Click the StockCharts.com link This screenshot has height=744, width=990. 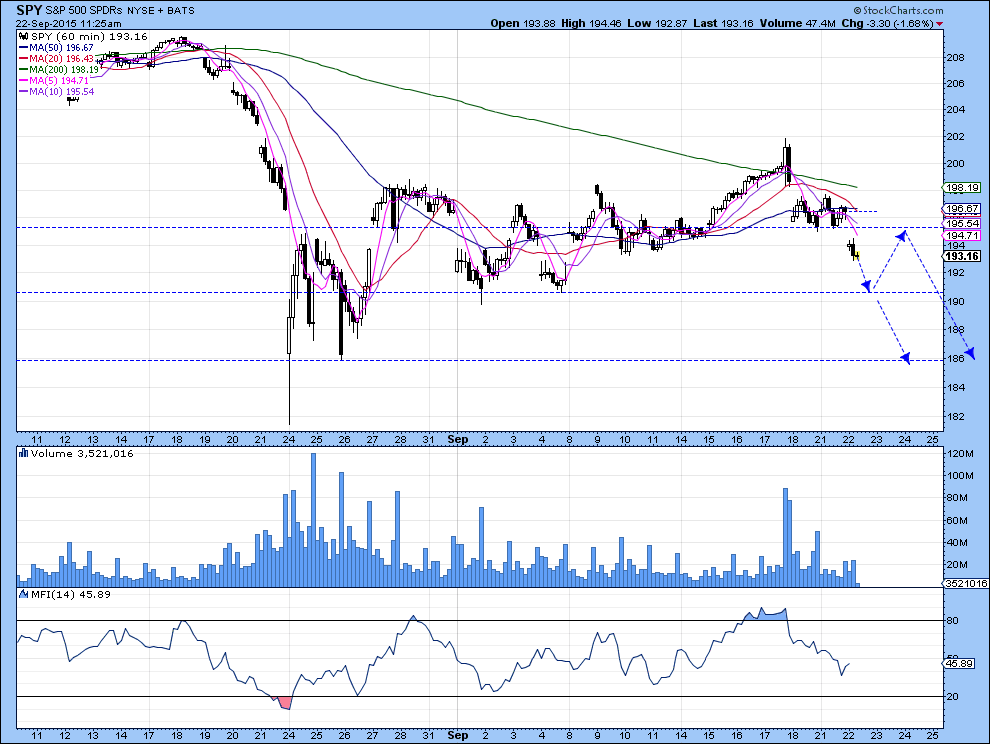point(902,10)
